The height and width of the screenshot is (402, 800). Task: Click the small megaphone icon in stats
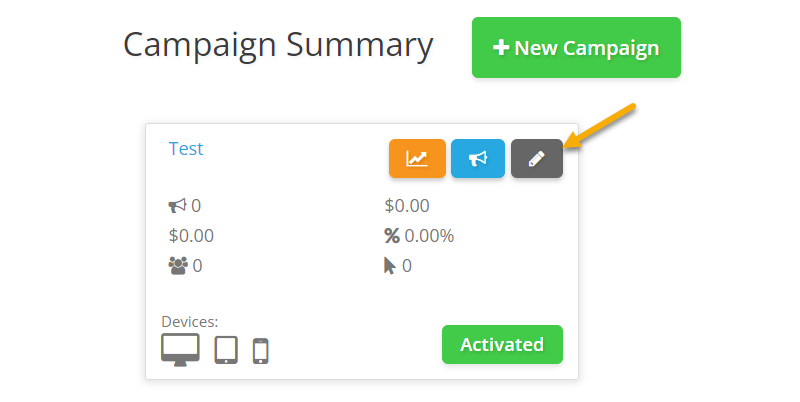177,206
